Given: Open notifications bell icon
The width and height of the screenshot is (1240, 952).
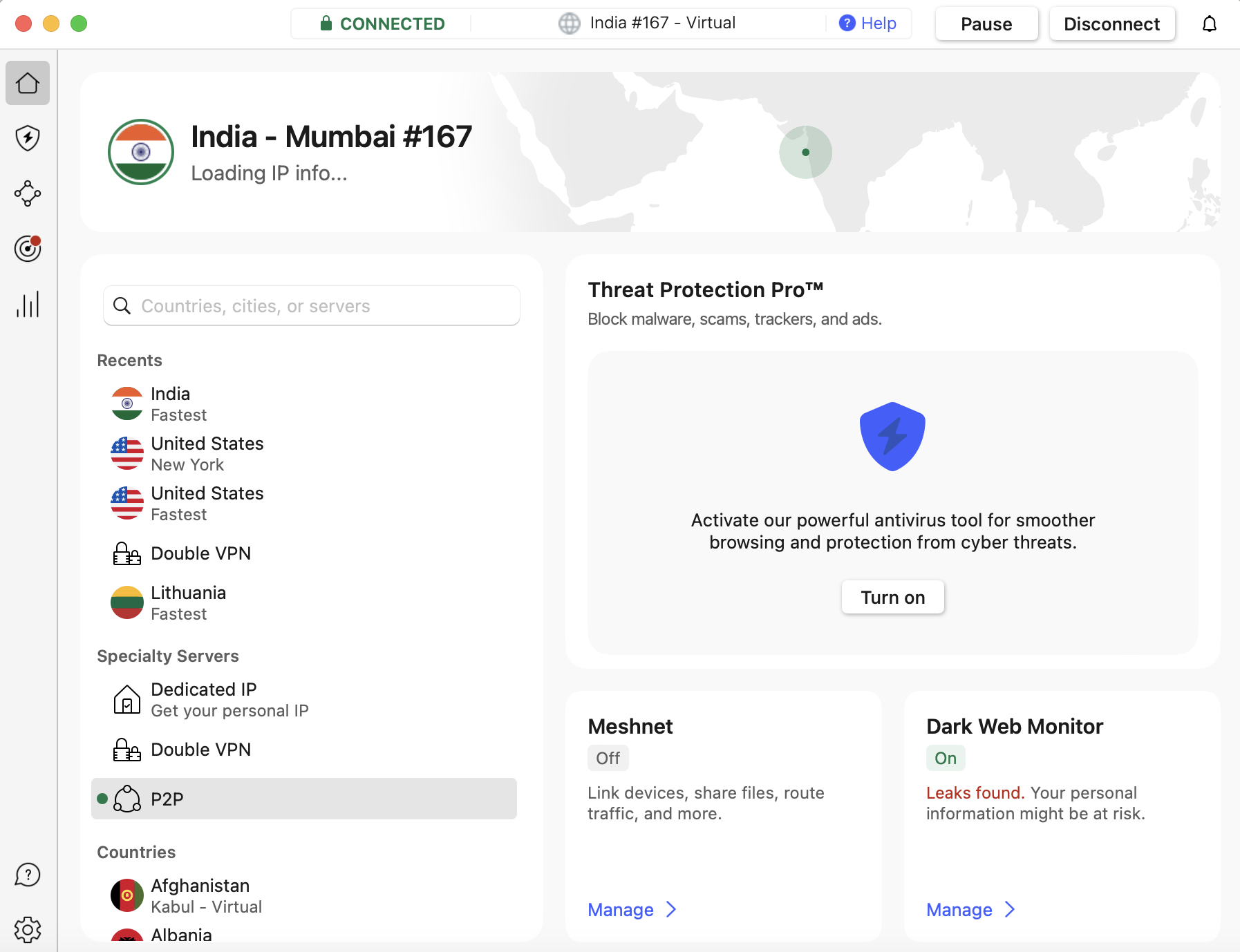Looking at the screenshot, I should (1209, 24).
